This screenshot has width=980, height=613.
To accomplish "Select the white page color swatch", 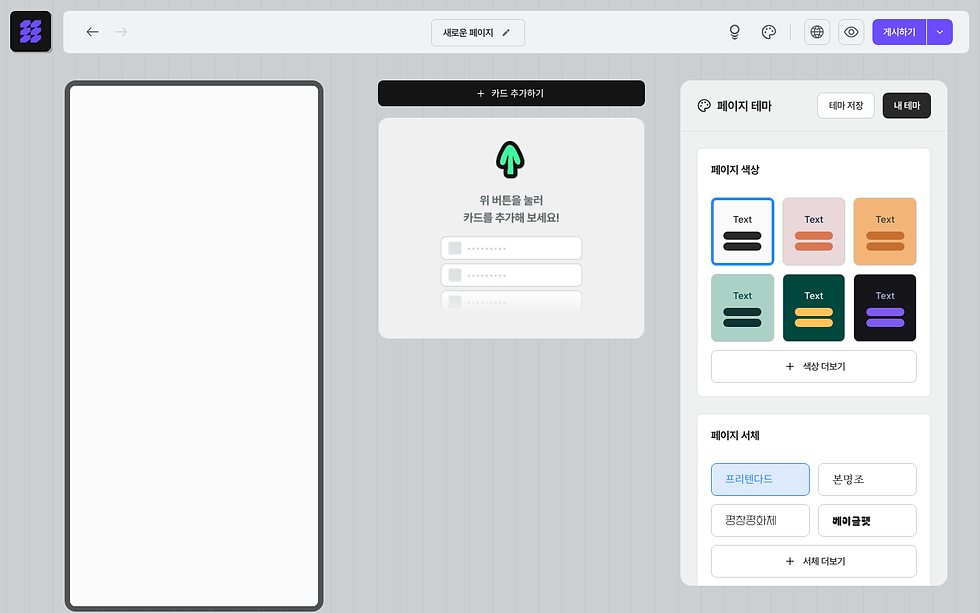I will tap(742, 232).
